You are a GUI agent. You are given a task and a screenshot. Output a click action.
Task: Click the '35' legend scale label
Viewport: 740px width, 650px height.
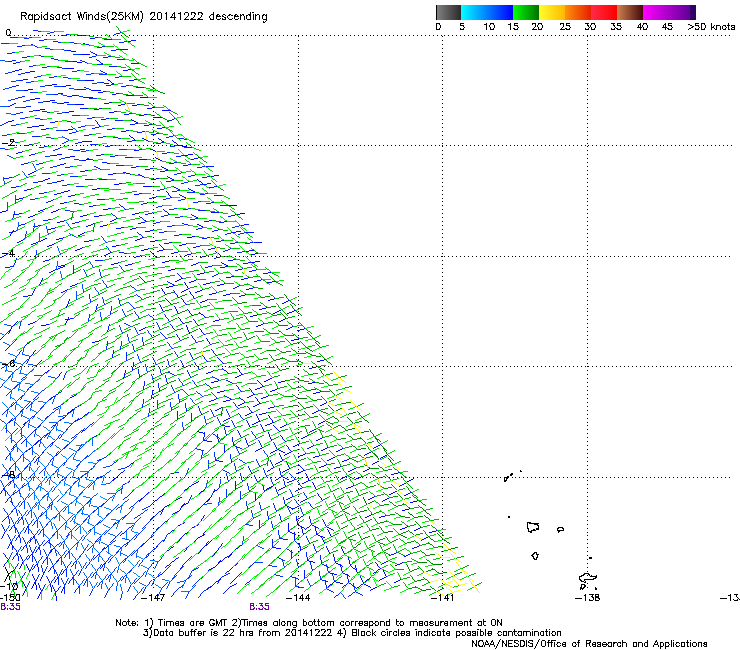tap(616, 27)
